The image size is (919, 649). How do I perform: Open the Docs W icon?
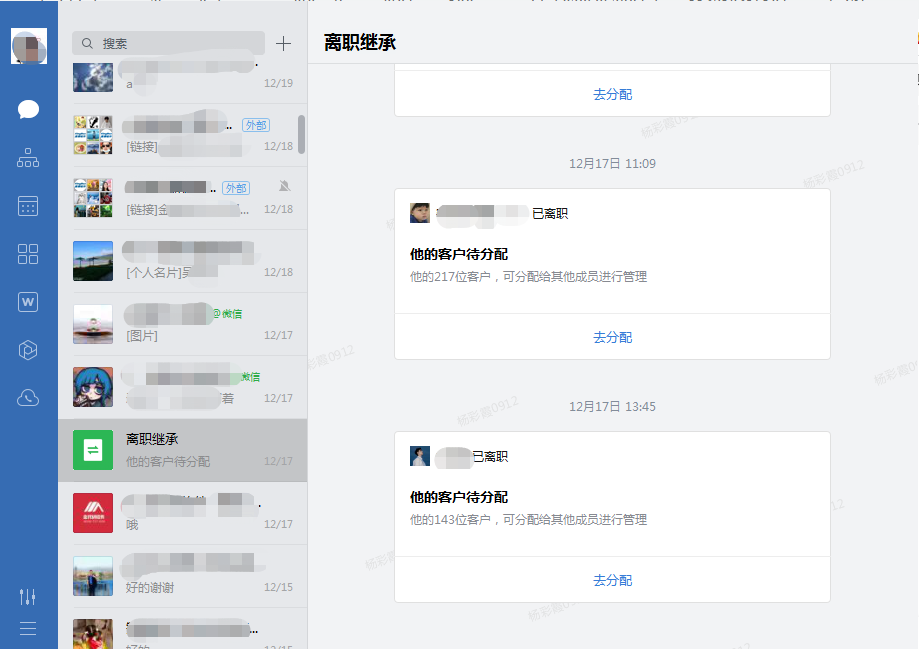point(28,301)
